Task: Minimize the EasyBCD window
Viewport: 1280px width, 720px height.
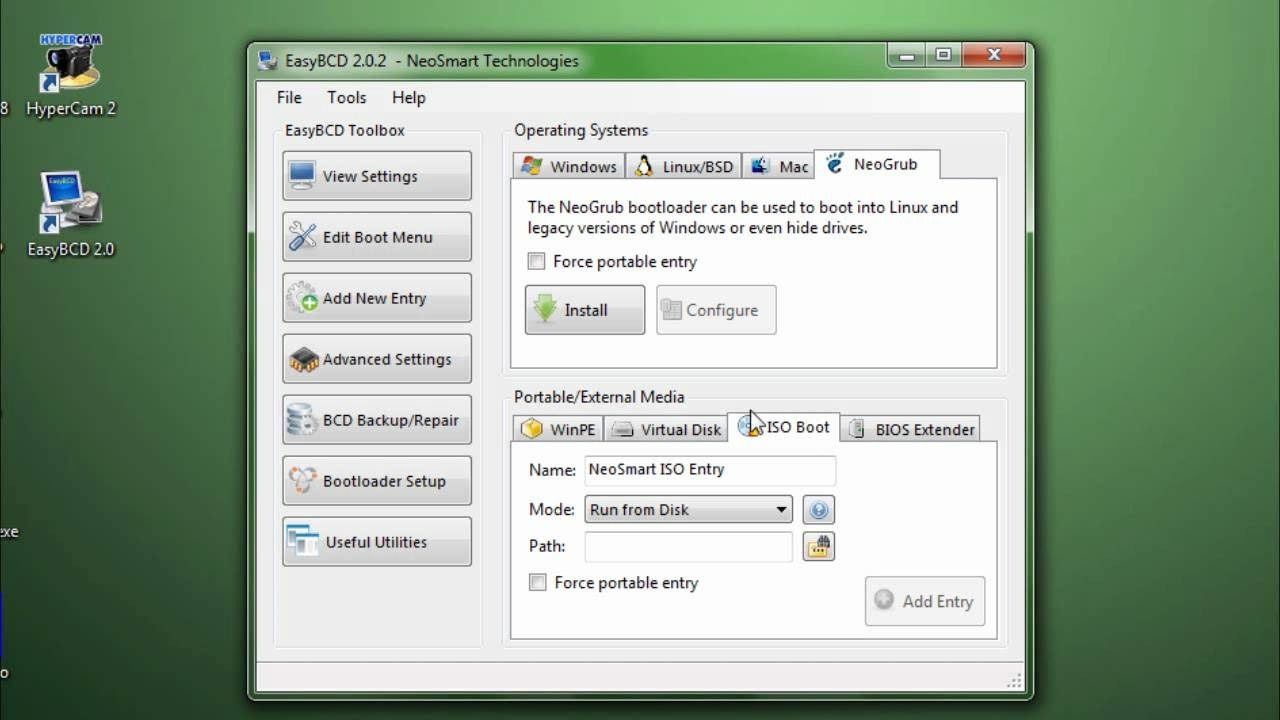Action: point(907,55)
